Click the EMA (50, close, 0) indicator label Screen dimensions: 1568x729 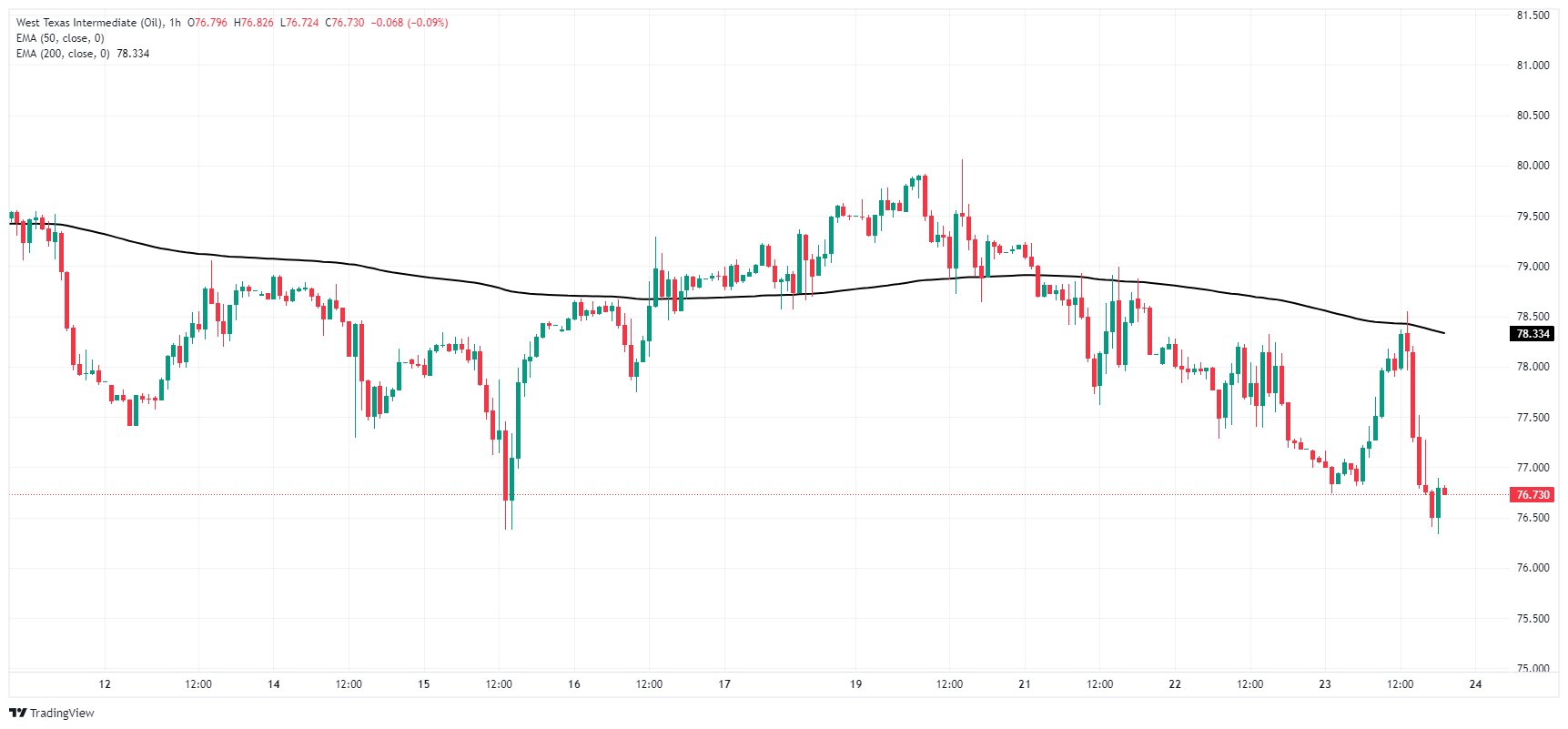point(60,38)
